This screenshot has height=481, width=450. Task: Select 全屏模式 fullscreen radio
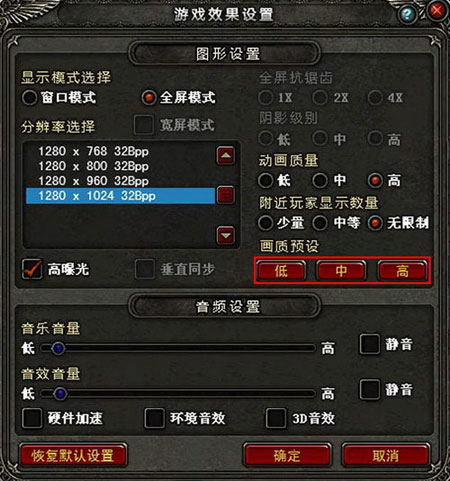(x=149, y=98)
